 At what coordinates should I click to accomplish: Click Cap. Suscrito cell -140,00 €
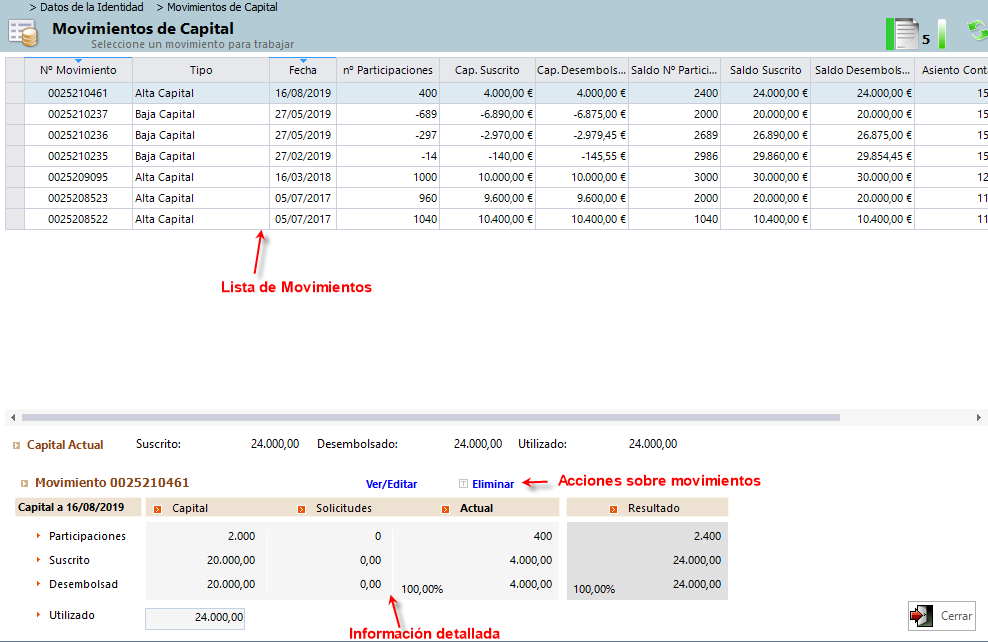(x=487, y=156)
